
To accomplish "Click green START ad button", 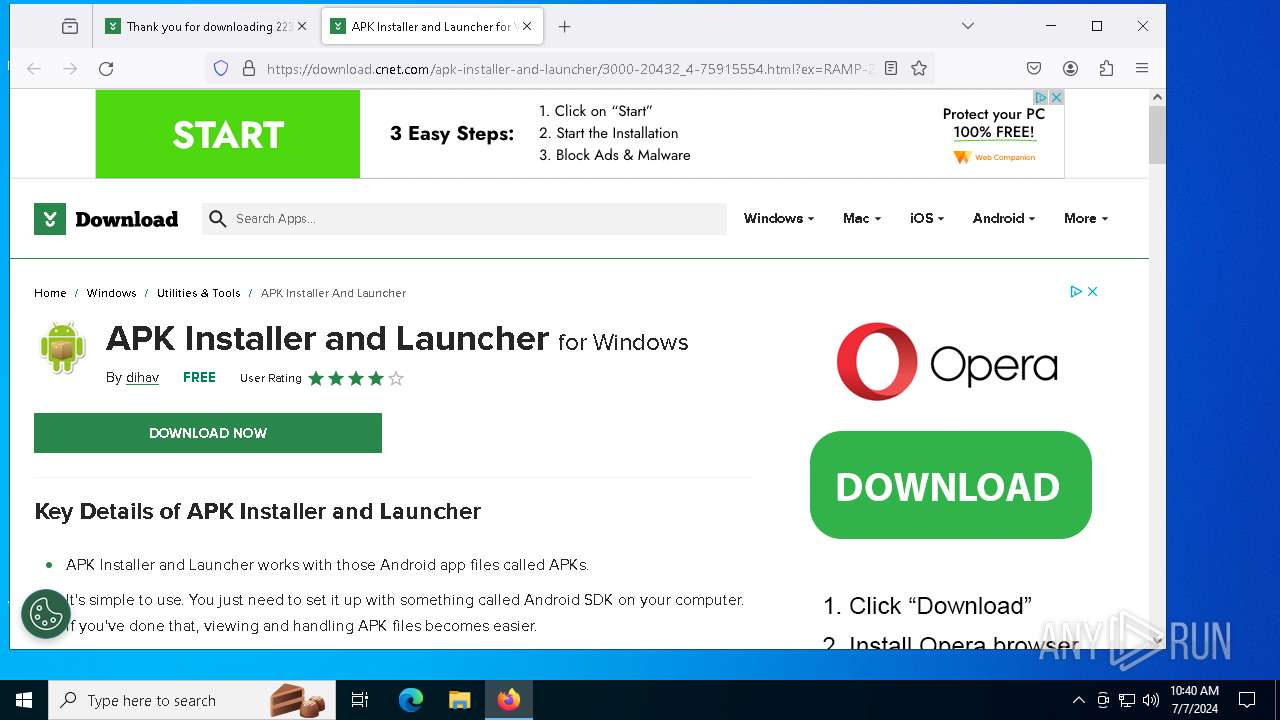I will pos(228,134).
